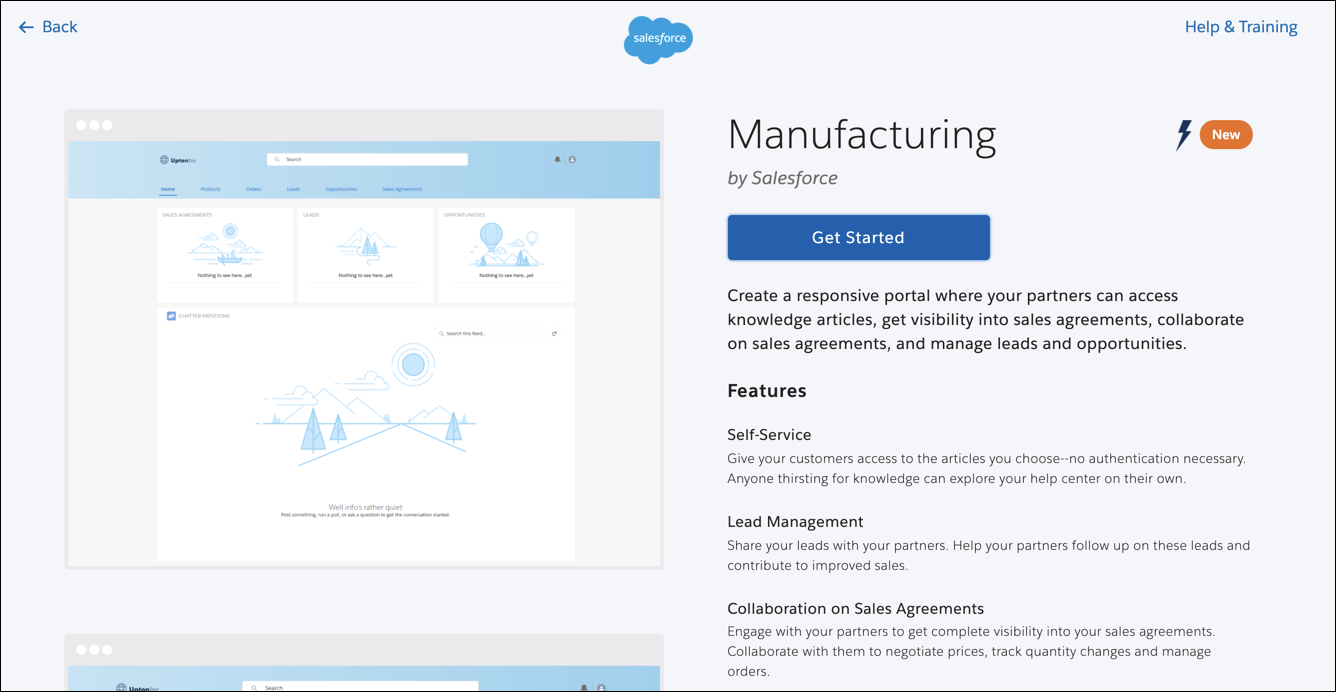Click the 'Create a responsive portal' description
The image size is (1336, 692).
click(x=986, y=320)
